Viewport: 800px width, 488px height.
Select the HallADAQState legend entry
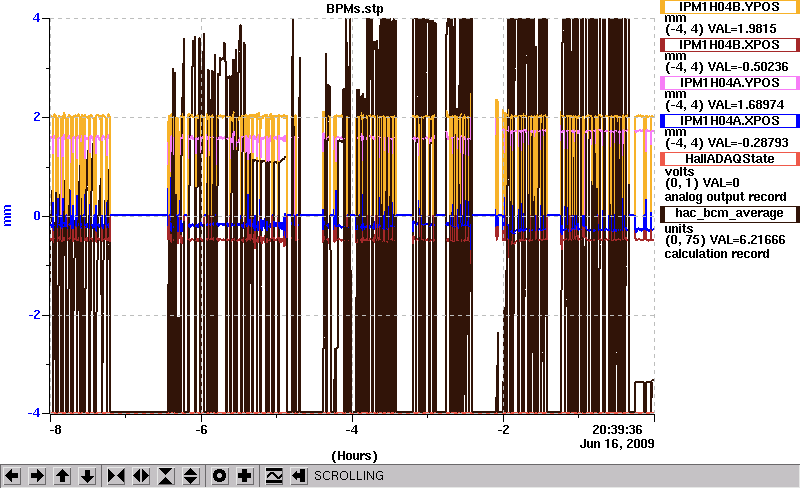coord(729,159)
